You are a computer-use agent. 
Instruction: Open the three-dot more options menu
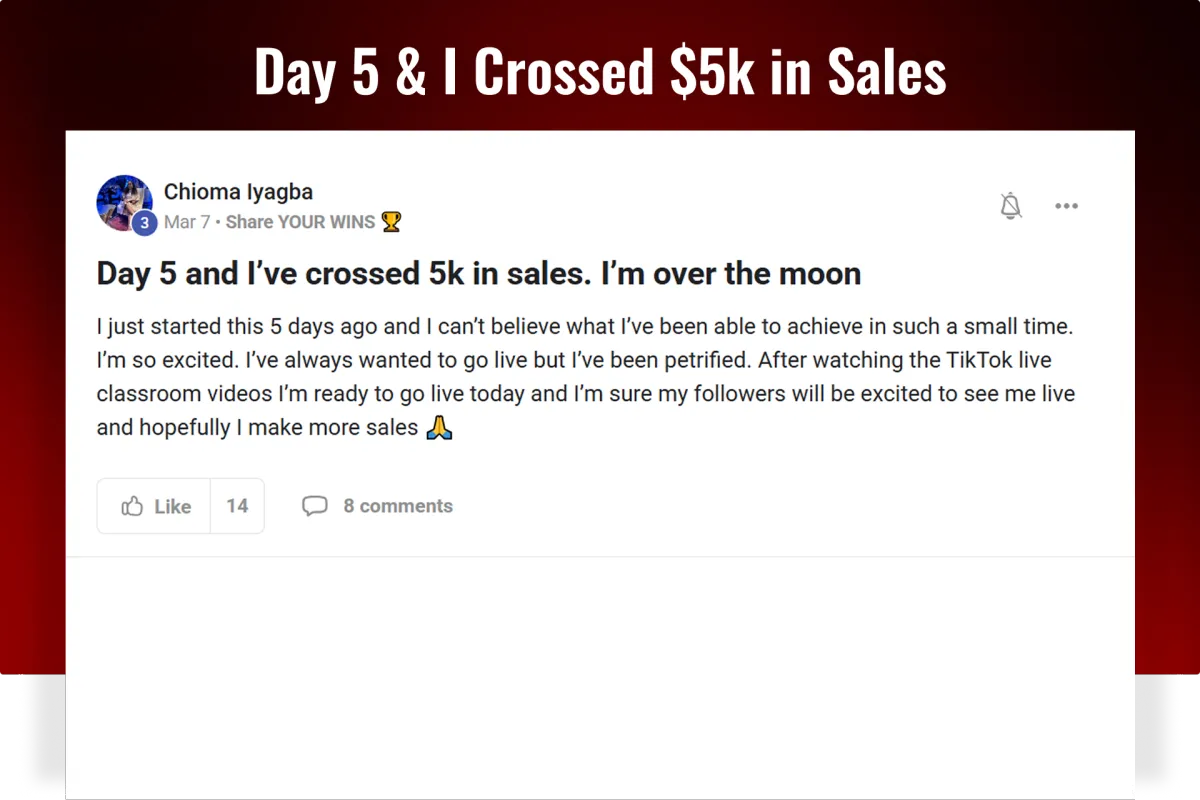(1067, 206)
